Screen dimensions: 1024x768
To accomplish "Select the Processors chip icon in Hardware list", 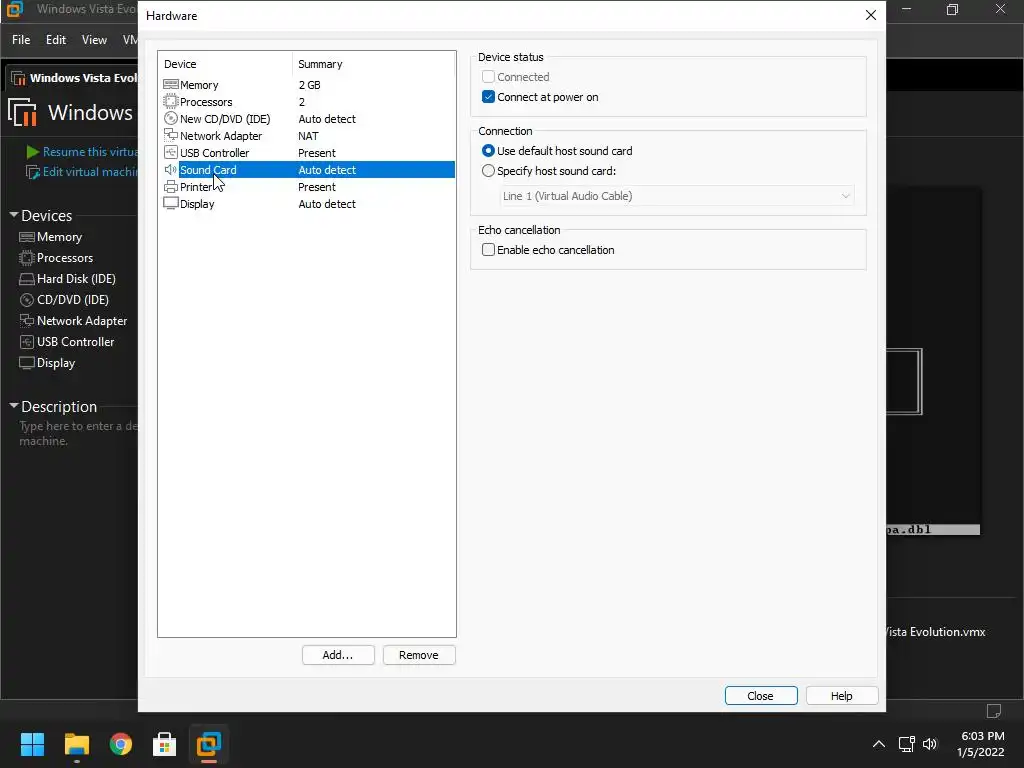I will (170, 101).
